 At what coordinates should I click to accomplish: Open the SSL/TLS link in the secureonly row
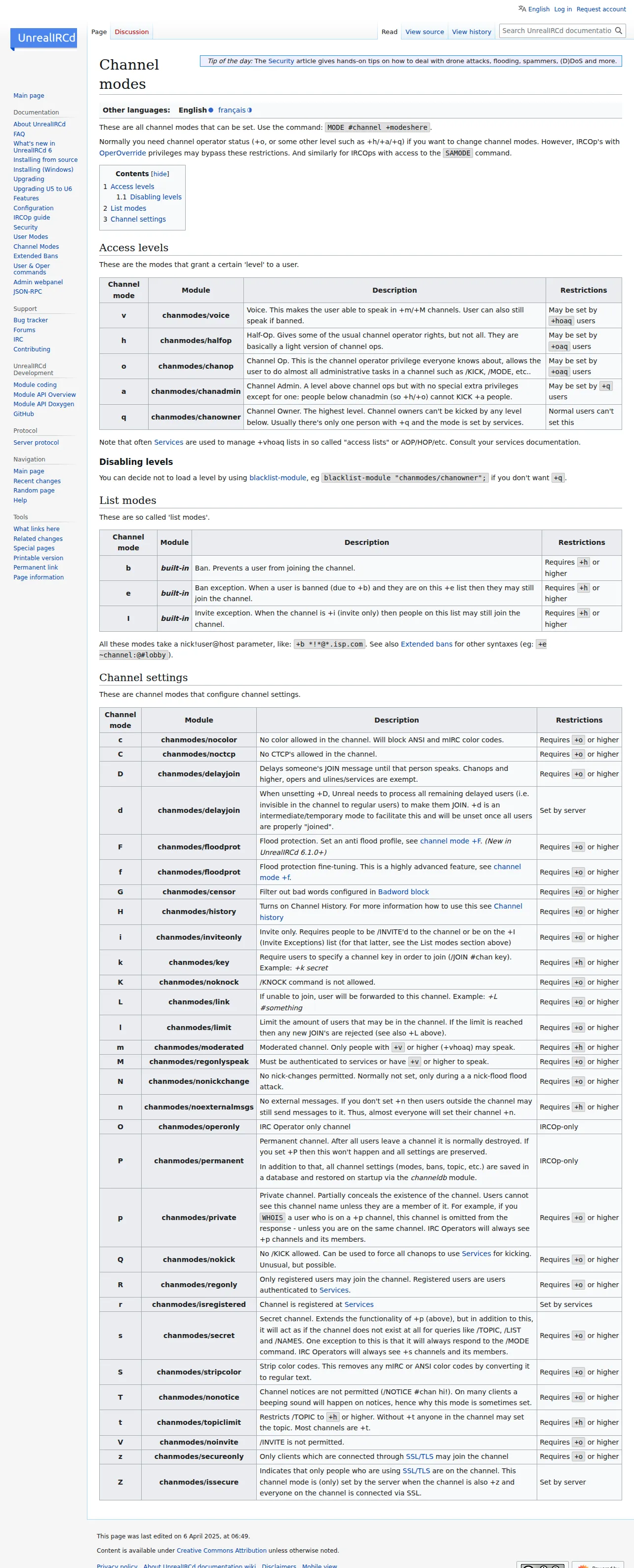coord(420,1456)
